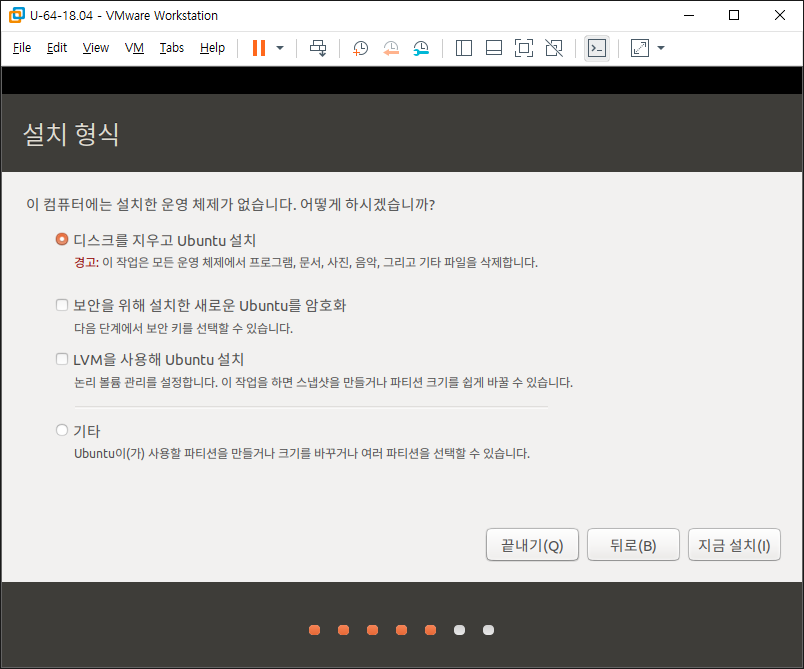Enable '보안을 위해 설치한 새로운 Ubuntu를 암호화' checkbox
Screen dimensions: 804x669
coord(62,305)
